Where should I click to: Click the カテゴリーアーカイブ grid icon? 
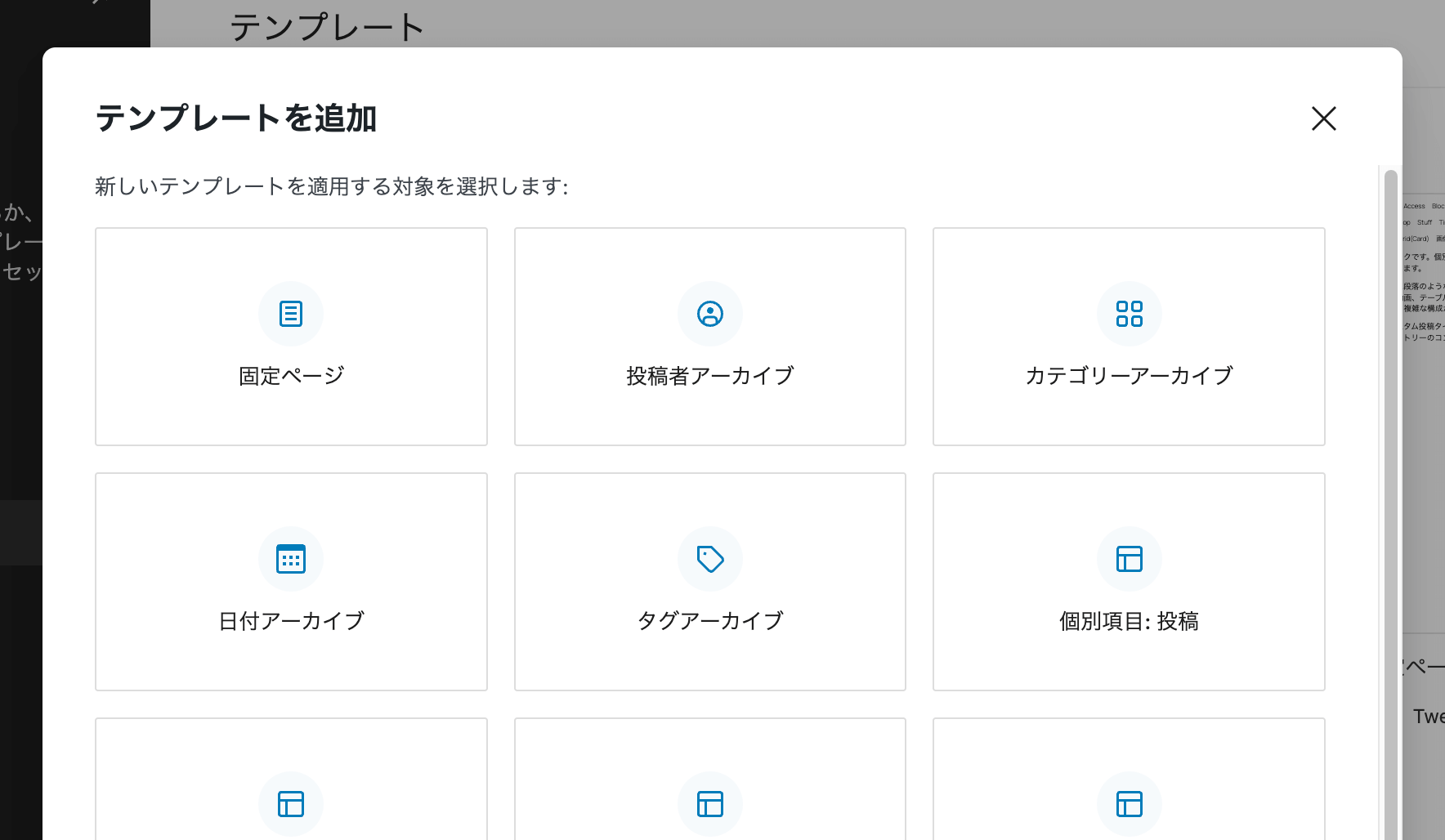pyautogui.click(x=1129, y=314)
